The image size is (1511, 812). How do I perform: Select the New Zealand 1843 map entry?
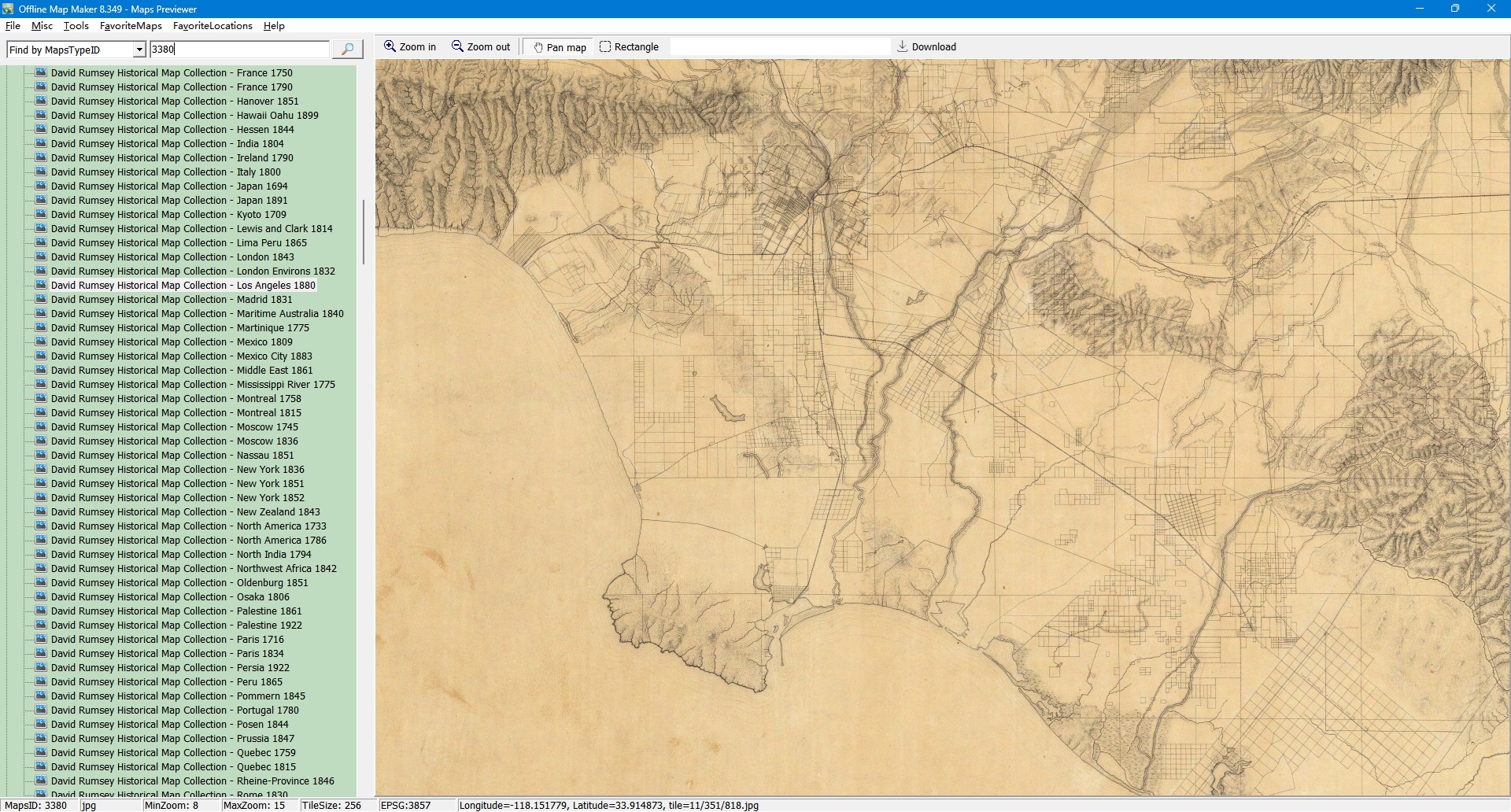pos(185,512)
